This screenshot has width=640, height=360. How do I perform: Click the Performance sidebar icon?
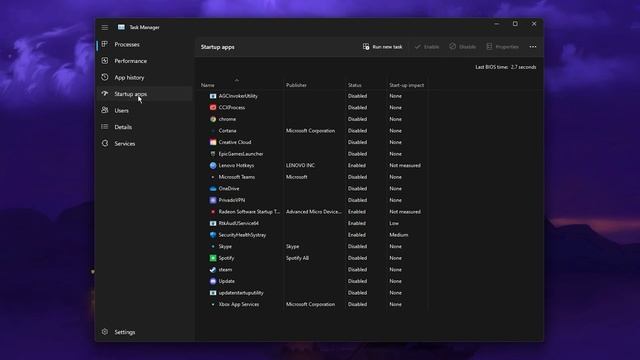105,61
